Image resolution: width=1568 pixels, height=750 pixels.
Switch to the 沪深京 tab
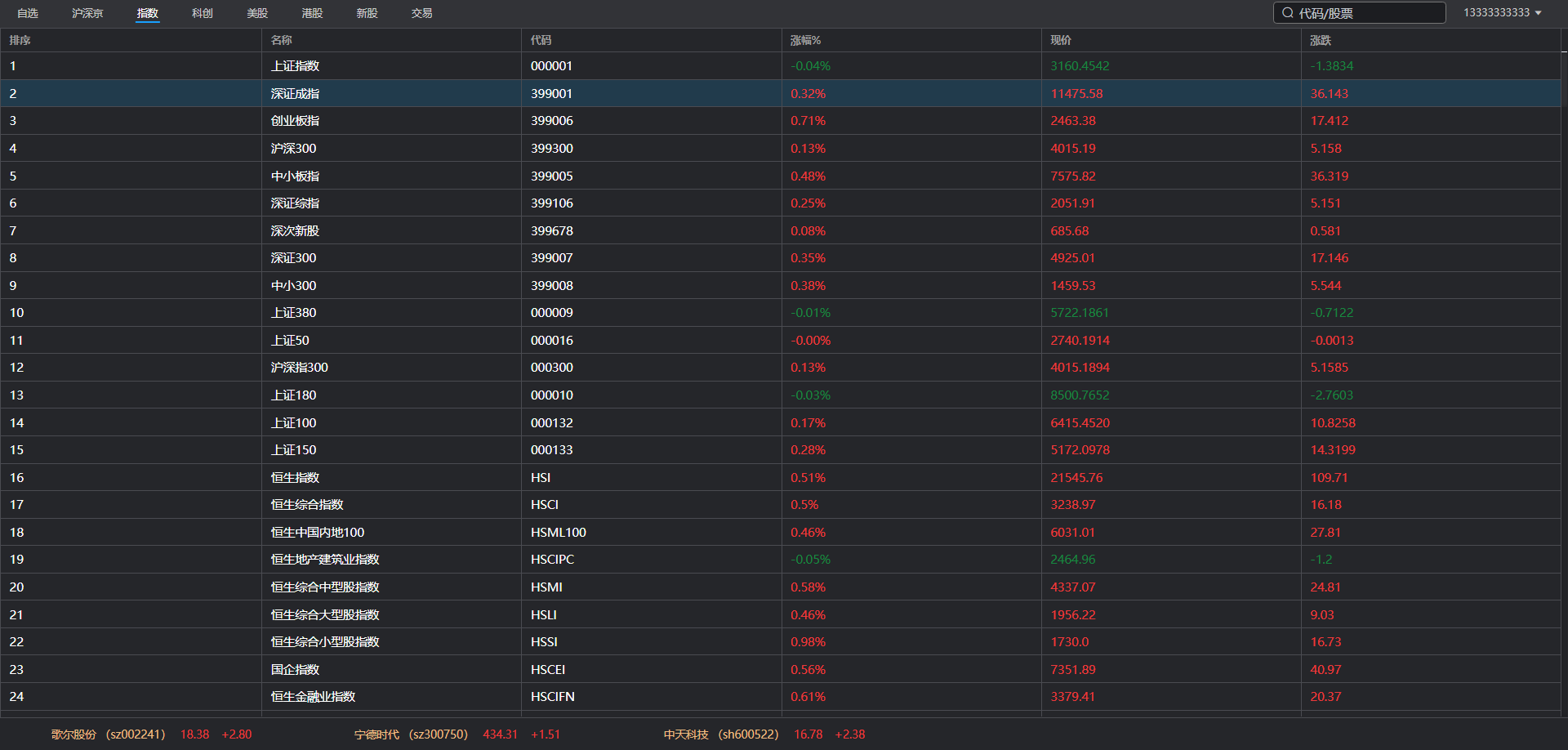87,13
